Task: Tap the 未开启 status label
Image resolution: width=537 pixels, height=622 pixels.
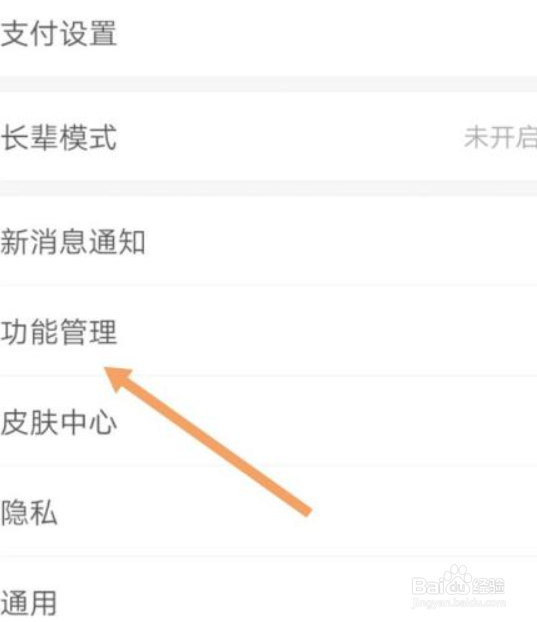Action: click(501, 137)
